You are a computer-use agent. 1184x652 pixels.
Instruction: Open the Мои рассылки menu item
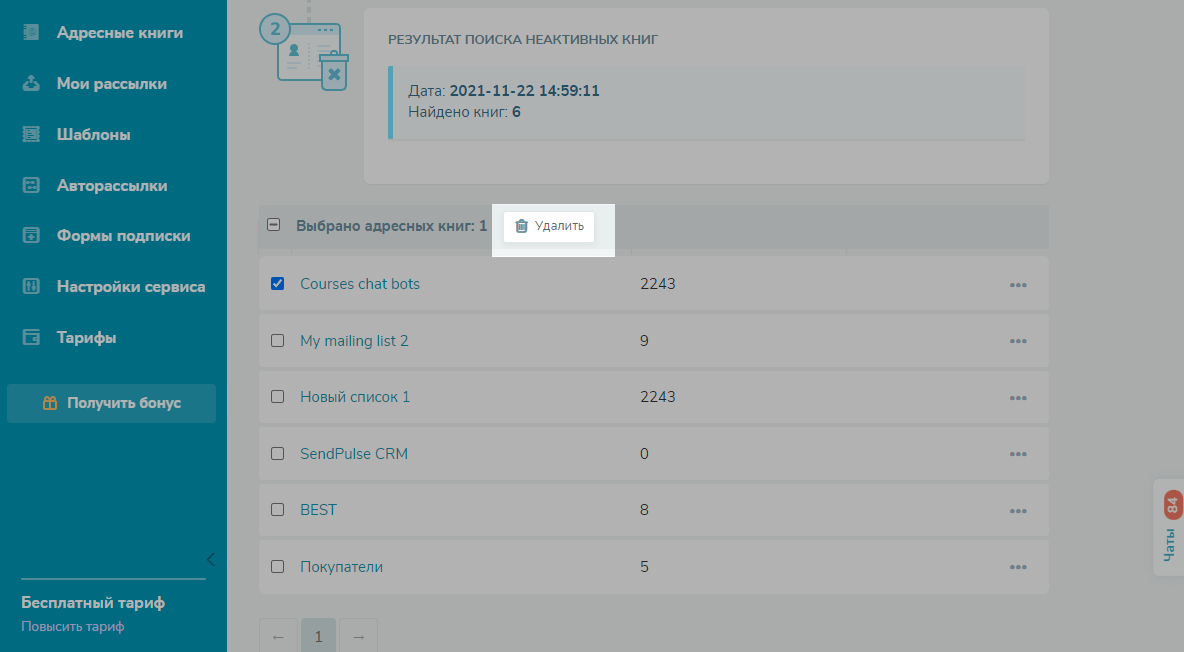click(x=113, y=84)
